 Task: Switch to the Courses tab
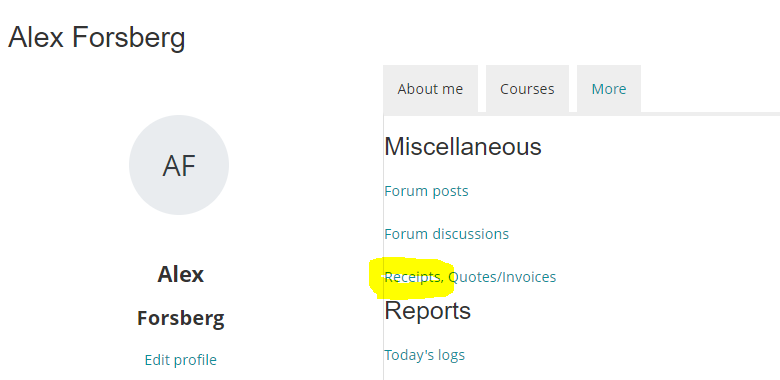pos(527,89)
